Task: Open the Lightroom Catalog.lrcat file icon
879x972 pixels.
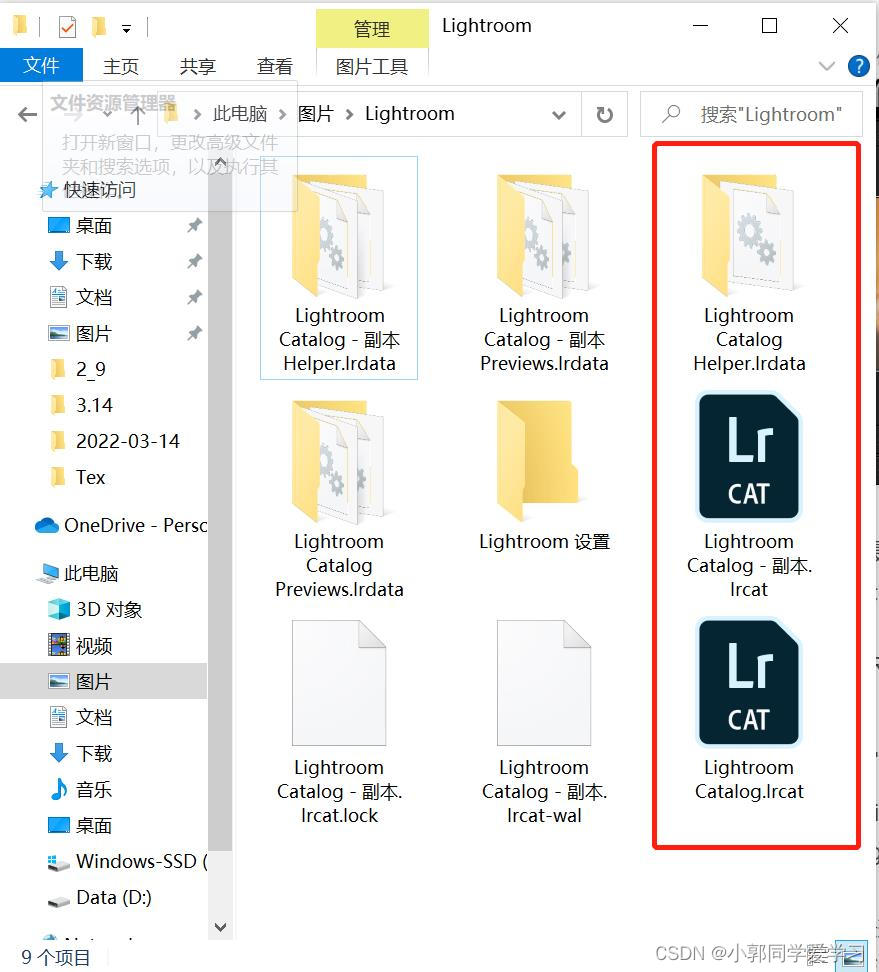Action: point(749,682)
